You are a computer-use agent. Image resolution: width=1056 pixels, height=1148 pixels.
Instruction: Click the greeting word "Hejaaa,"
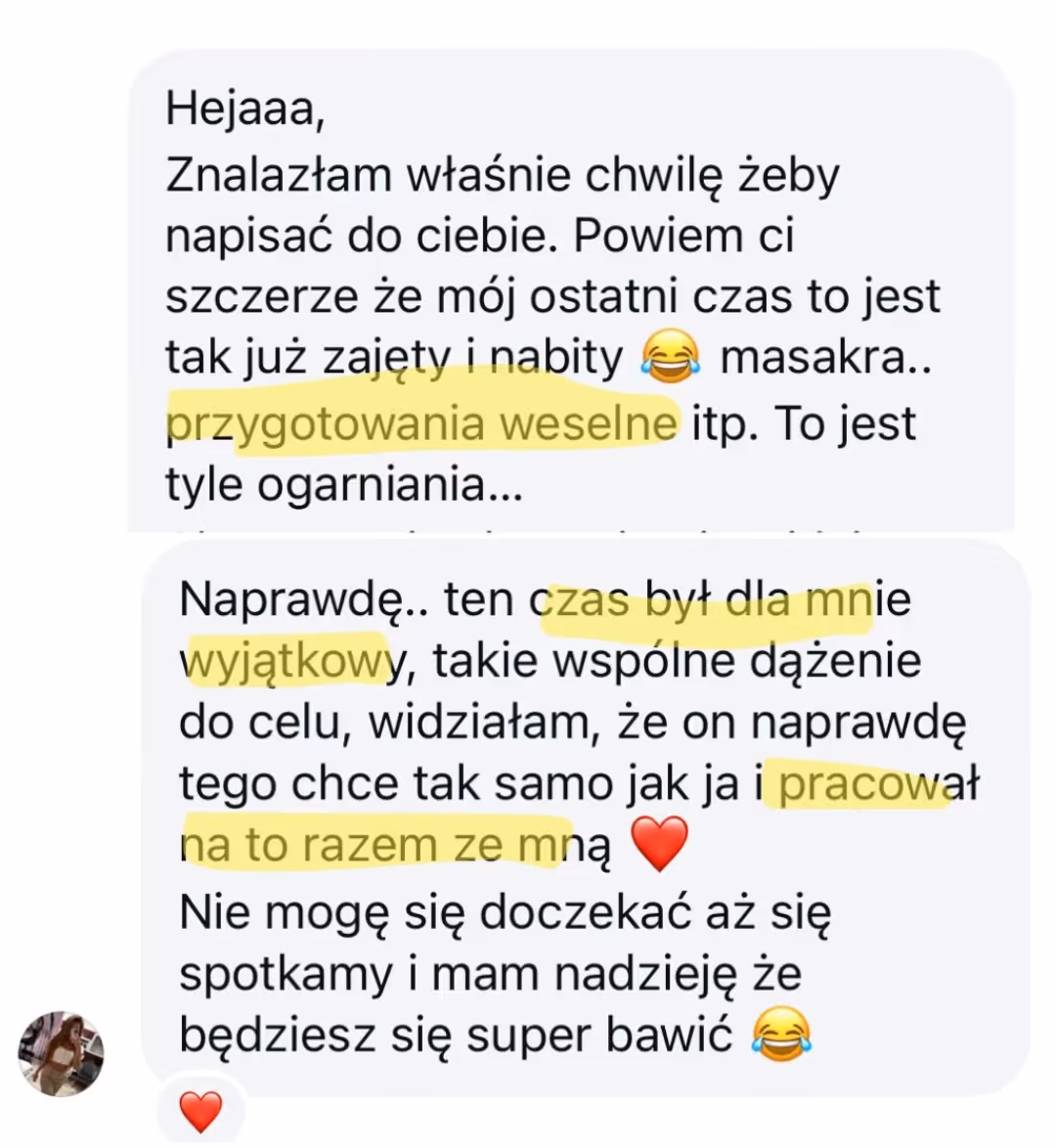245,110
